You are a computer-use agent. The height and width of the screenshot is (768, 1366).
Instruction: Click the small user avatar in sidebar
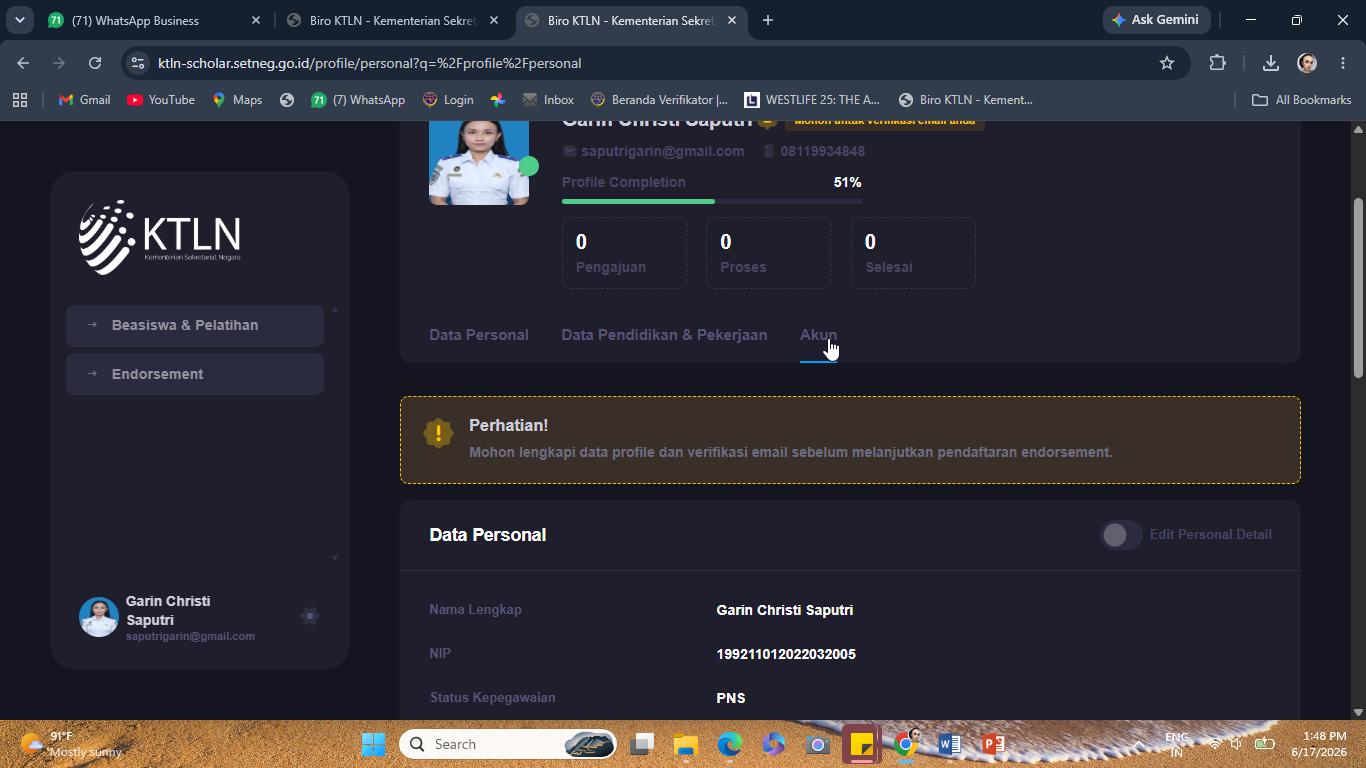click(x=99, y=617)
